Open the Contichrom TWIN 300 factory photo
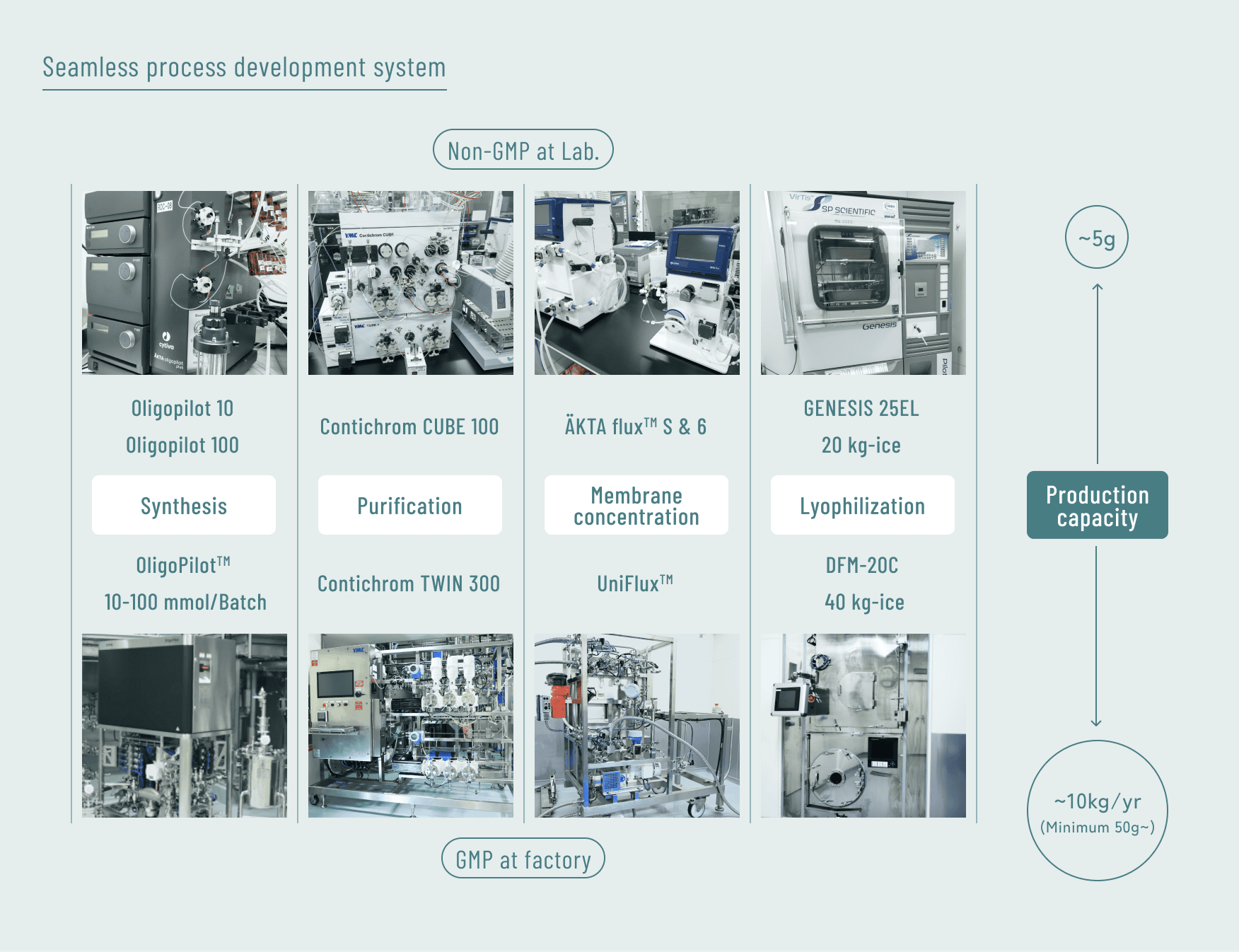Screen dimensions: 1239x952 [x=411, y=726]
